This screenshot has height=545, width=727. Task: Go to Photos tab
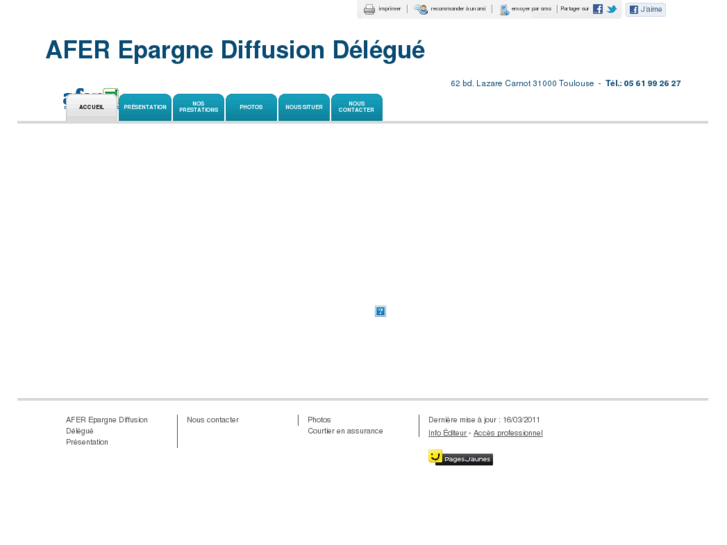[251, 108]
